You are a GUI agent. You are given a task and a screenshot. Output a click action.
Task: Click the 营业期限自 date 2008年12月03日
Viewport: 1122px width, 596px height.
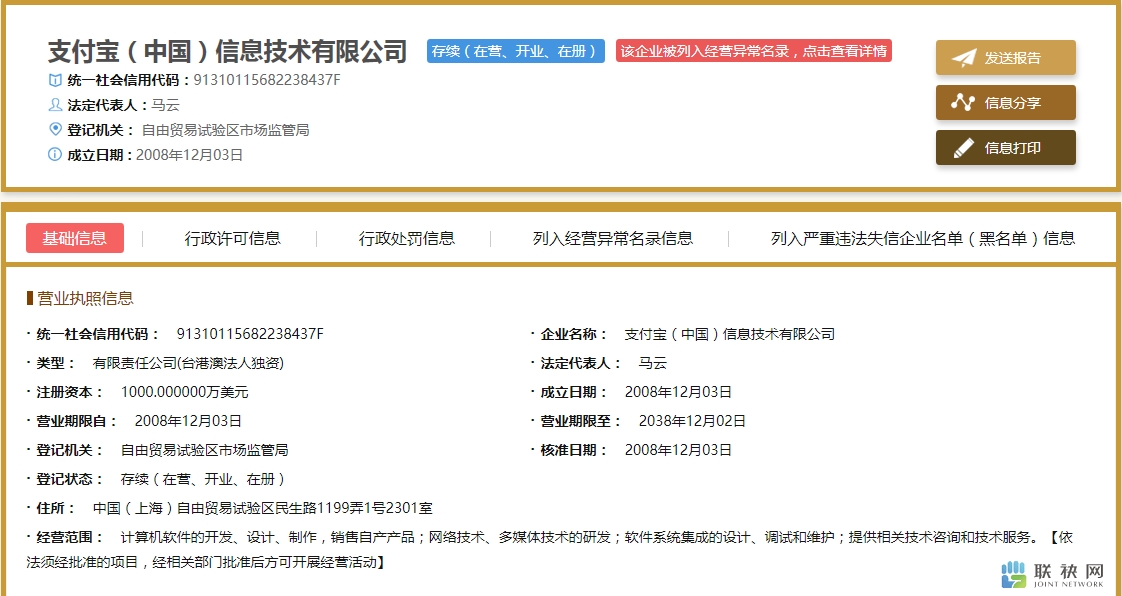click(x=188, y=421)
